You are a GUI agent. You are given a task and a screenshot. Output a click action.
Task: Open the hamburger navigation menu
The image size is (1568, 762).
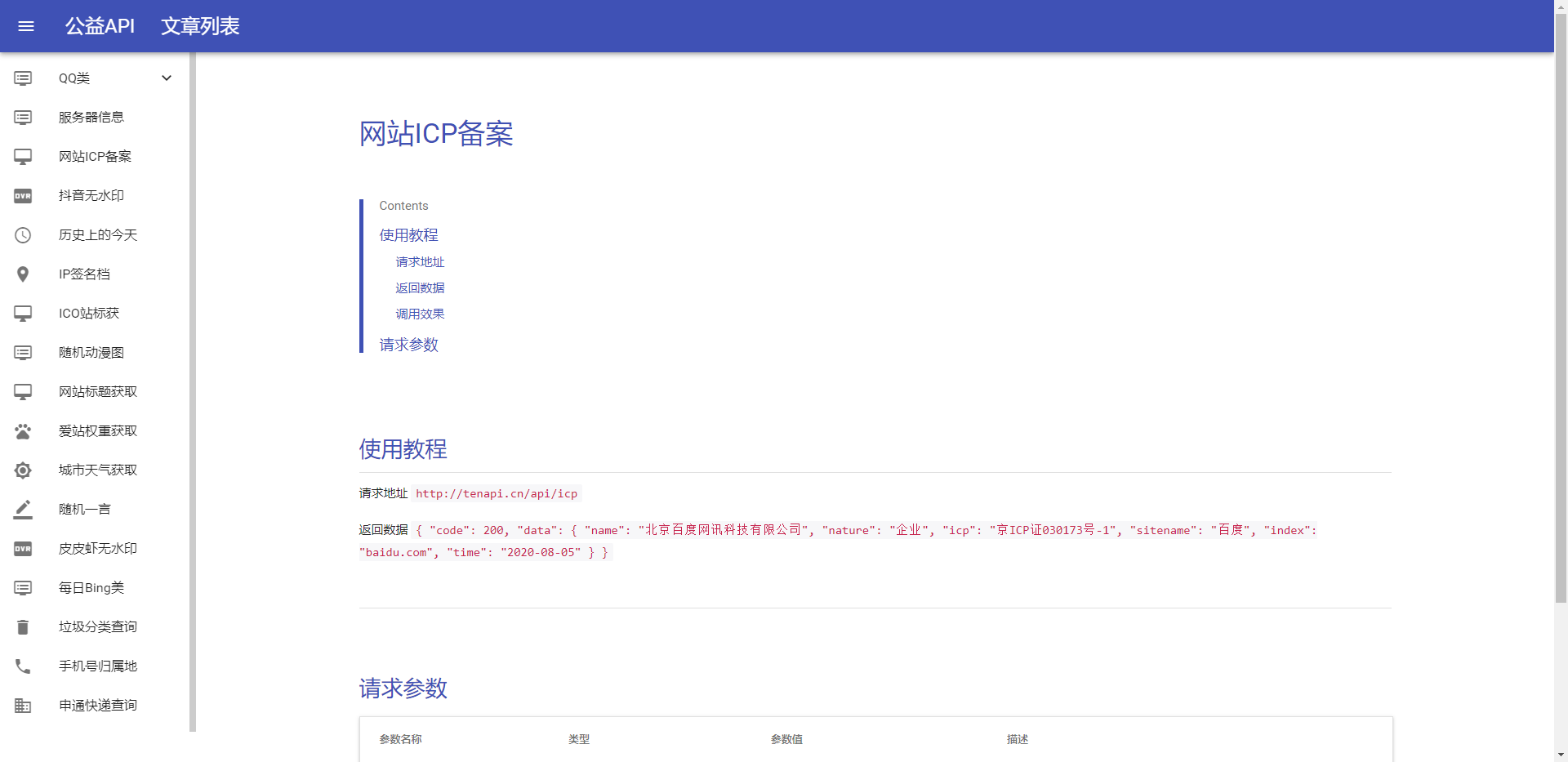click(26, 26)
